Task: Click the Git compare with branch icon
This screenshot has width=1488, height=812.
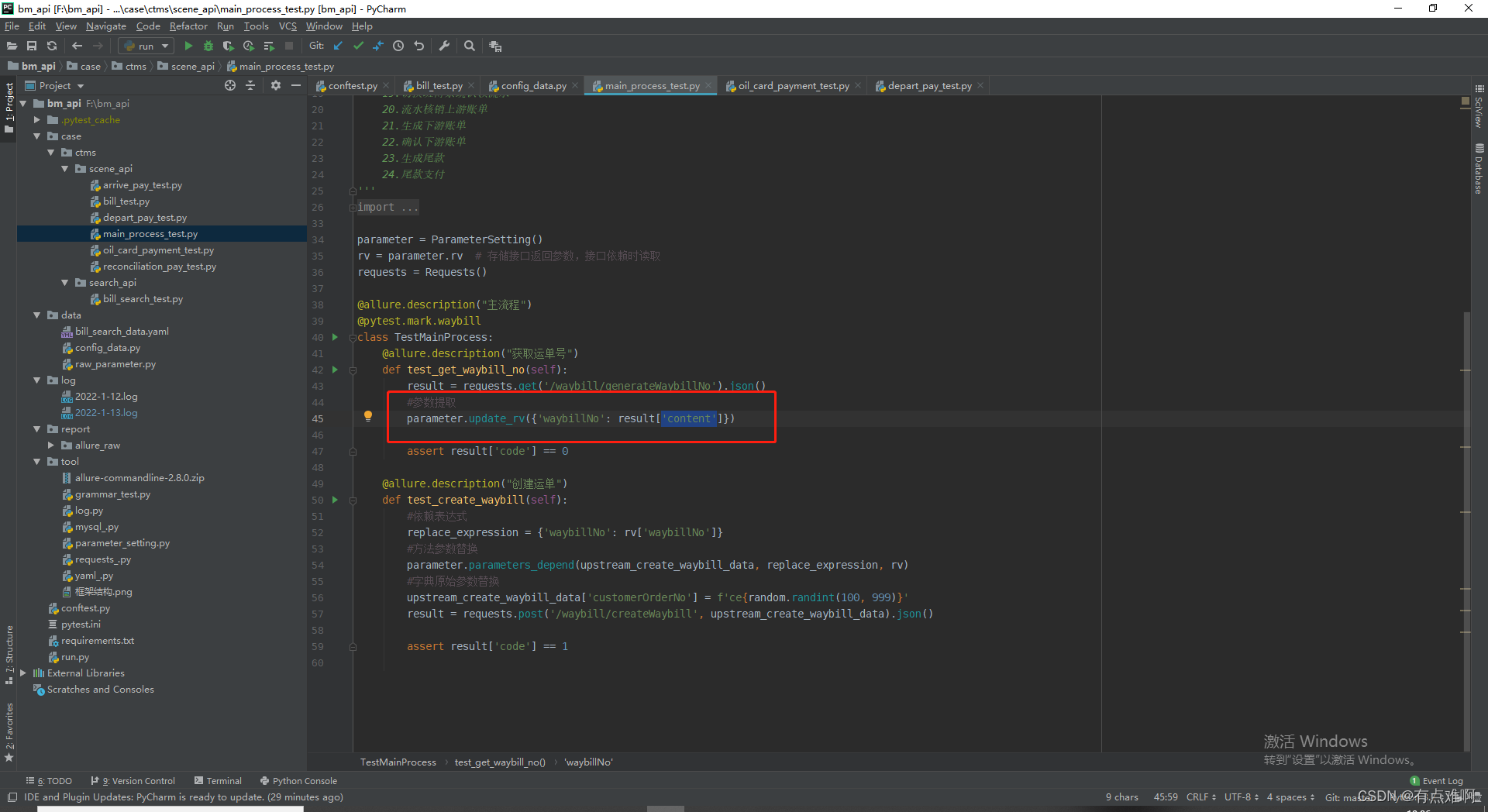Action: [378, 46]
